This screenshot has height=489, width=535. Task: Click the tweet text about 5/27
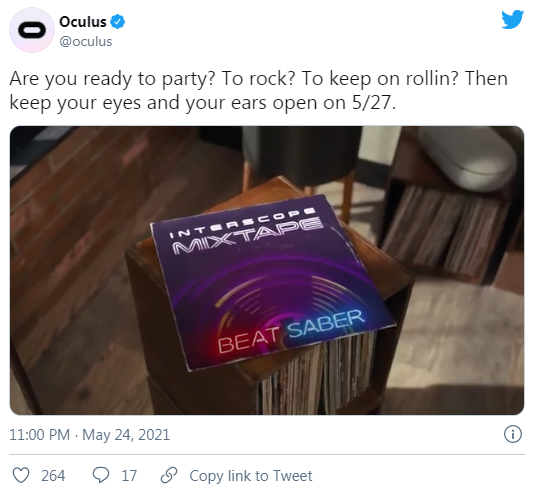coord(259,90)
